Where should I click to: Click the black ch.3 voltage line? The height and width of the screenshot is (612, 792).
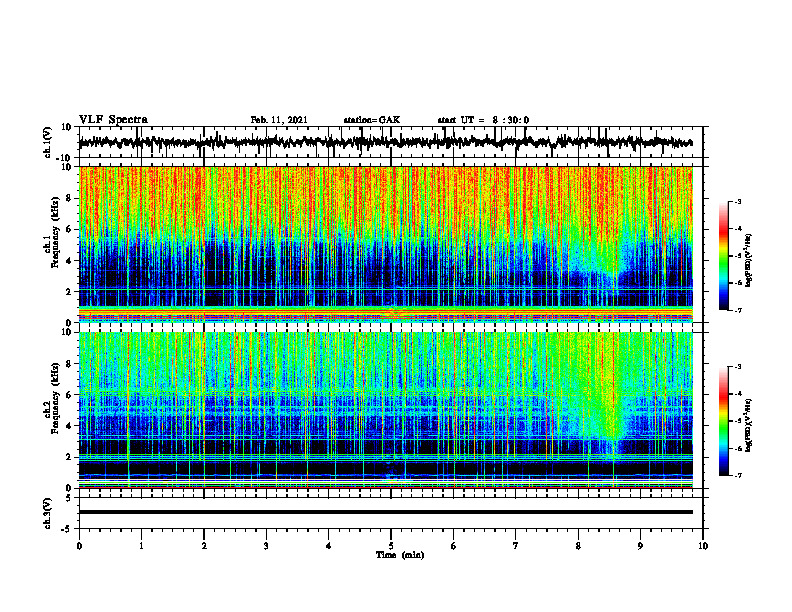[x=386, y=512]
